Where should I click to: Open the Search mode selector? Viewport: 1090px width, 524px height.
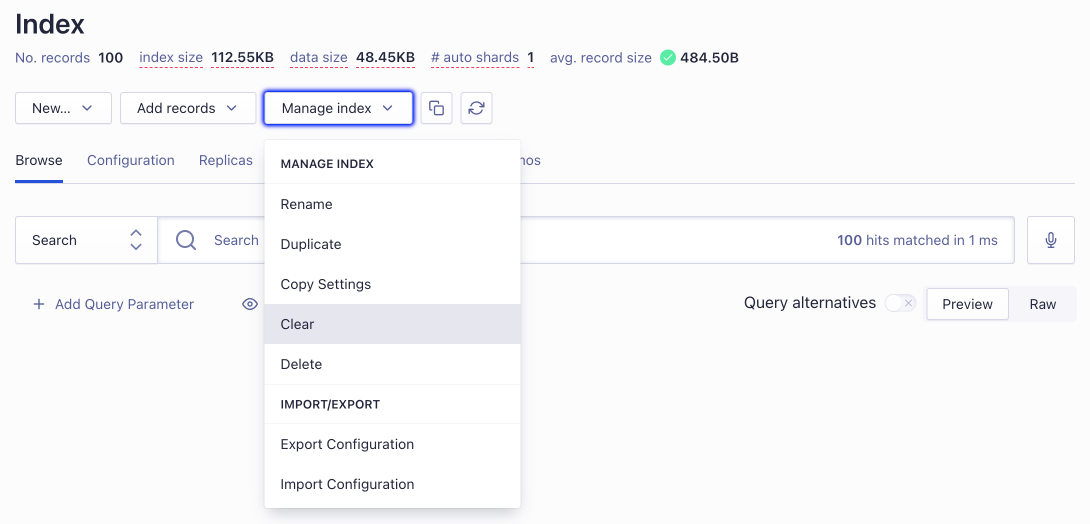pos(87,240)
